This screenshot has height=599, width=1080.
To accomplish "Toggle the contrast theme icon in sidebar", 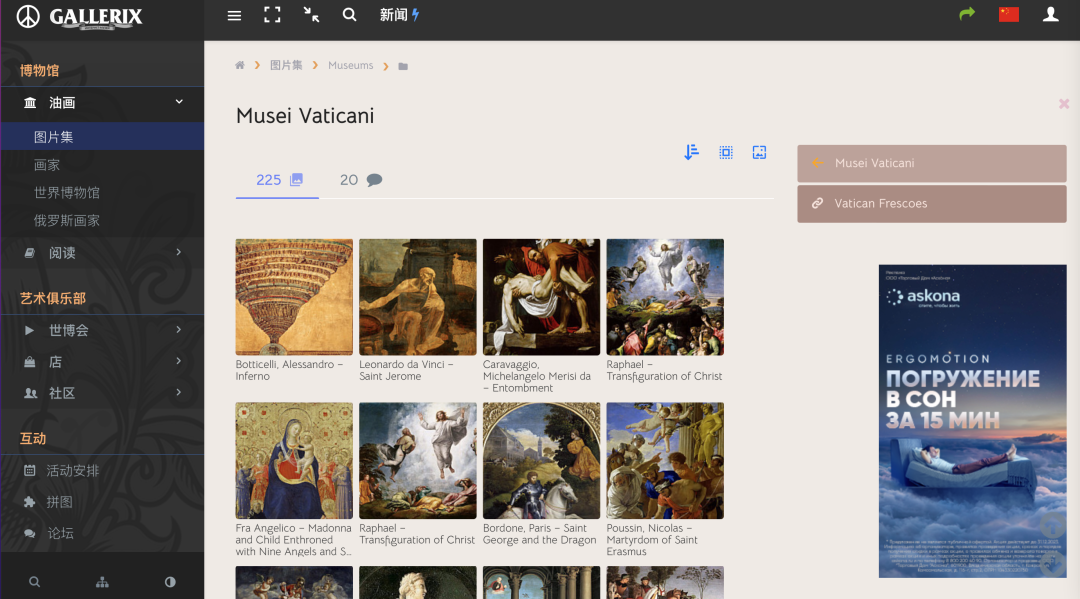I will (x=170, y=582).
